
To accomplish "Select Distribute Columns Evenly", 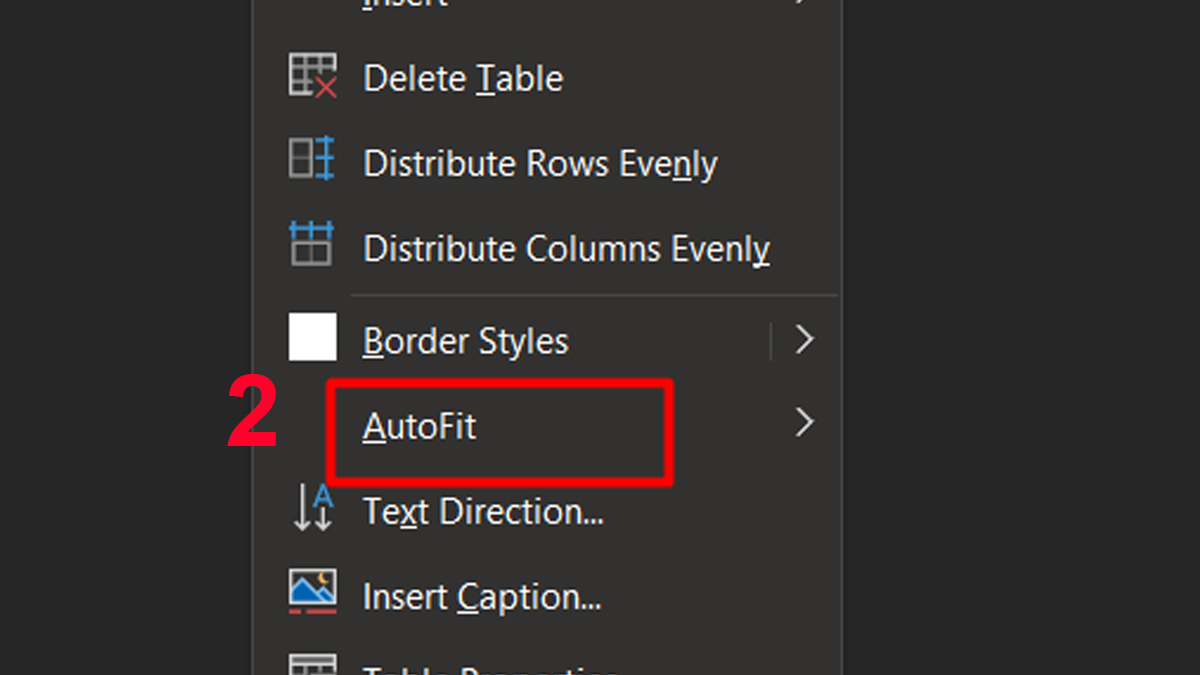I will pos(566,248).
